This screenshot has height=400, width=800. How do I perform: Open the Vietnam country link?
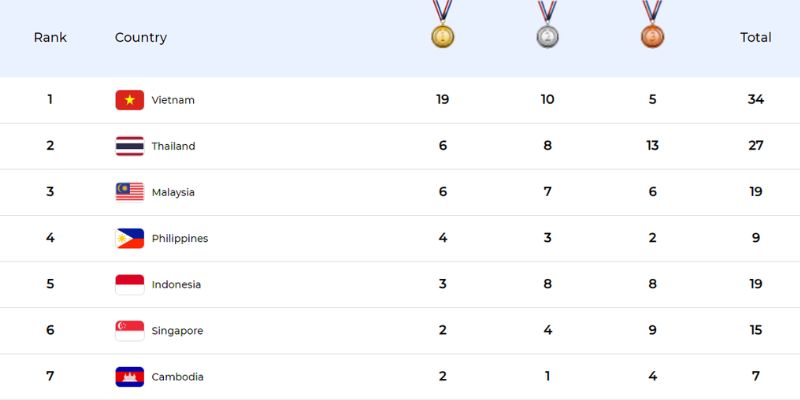point(173,100)
